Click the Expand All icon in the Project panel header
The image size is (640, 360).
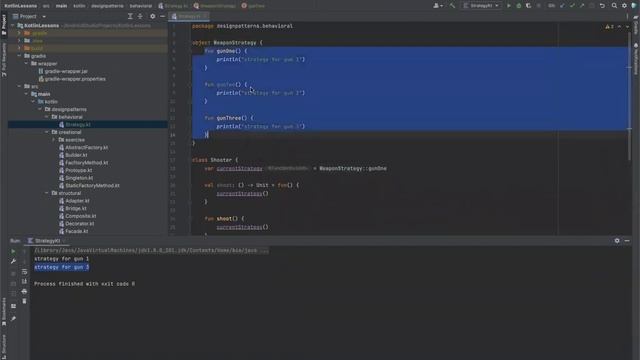(x=130, y=16)
